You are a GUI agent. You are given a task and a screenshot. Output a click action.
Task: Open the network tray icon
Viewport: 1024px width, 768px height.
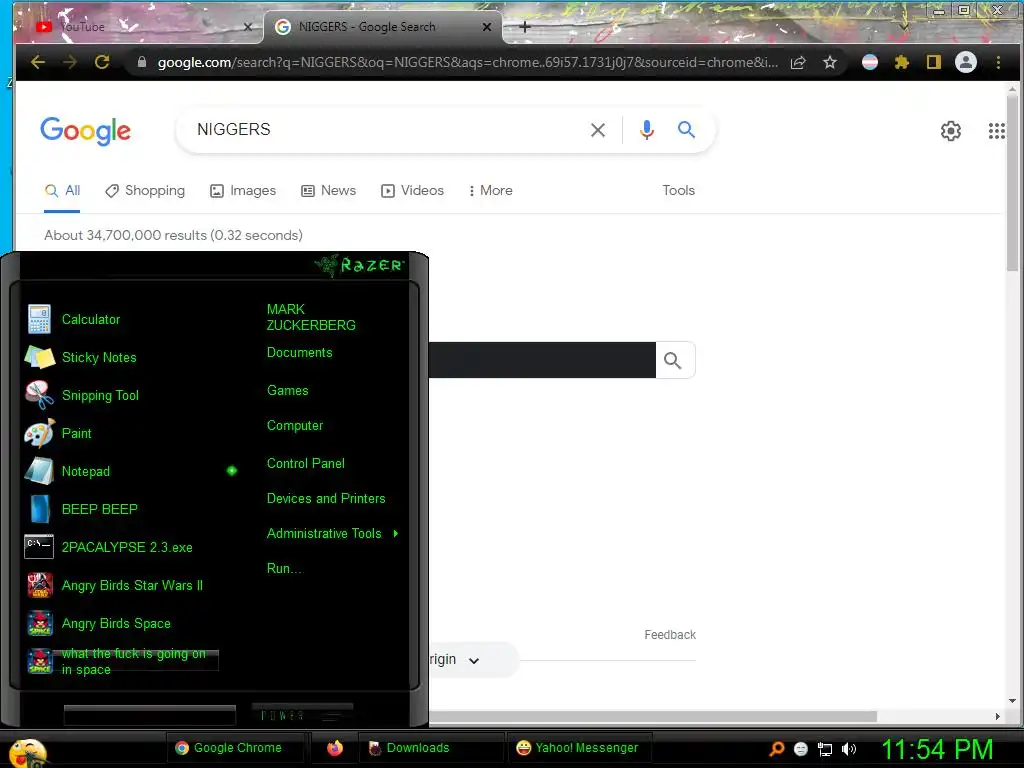[x=825, y=750]
